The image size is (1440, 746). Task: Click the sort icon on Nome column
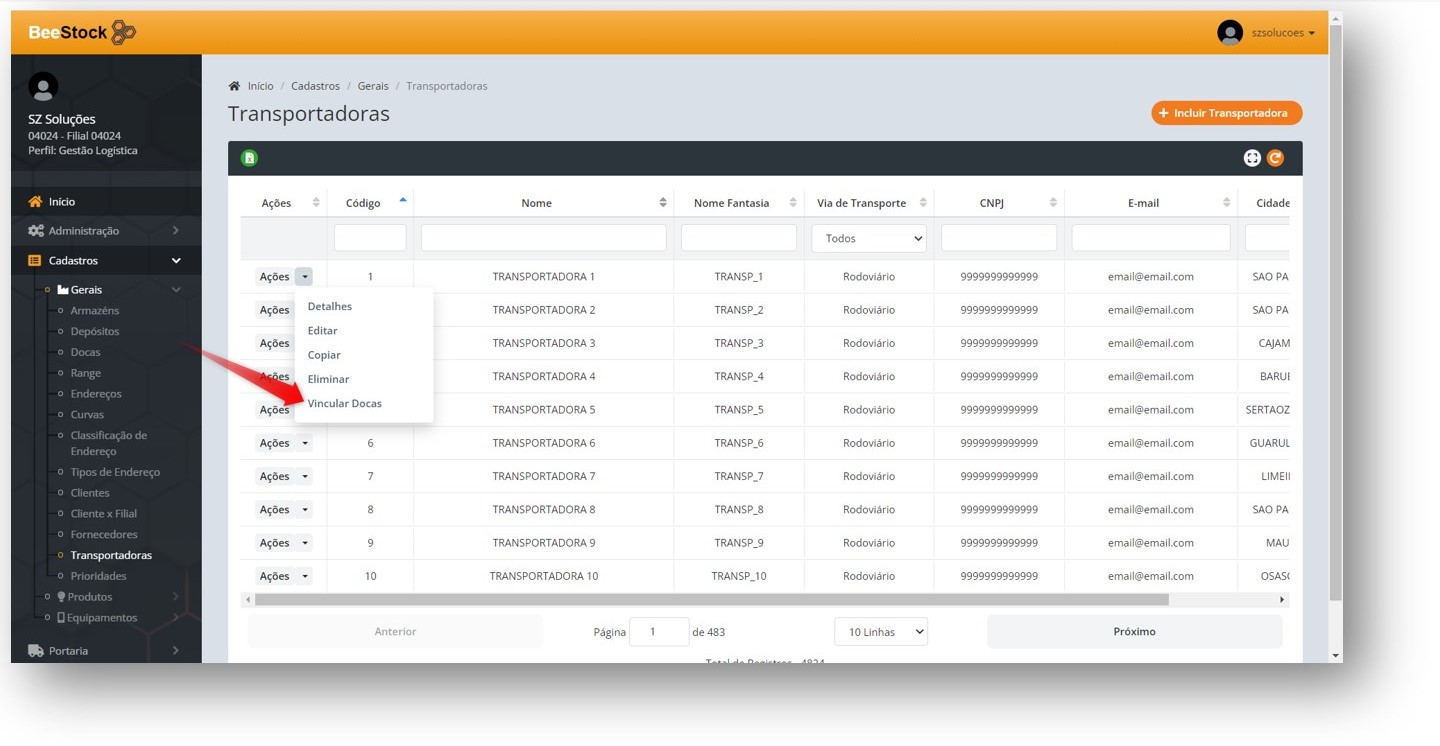pyautogui.click(x=663, y=203)
